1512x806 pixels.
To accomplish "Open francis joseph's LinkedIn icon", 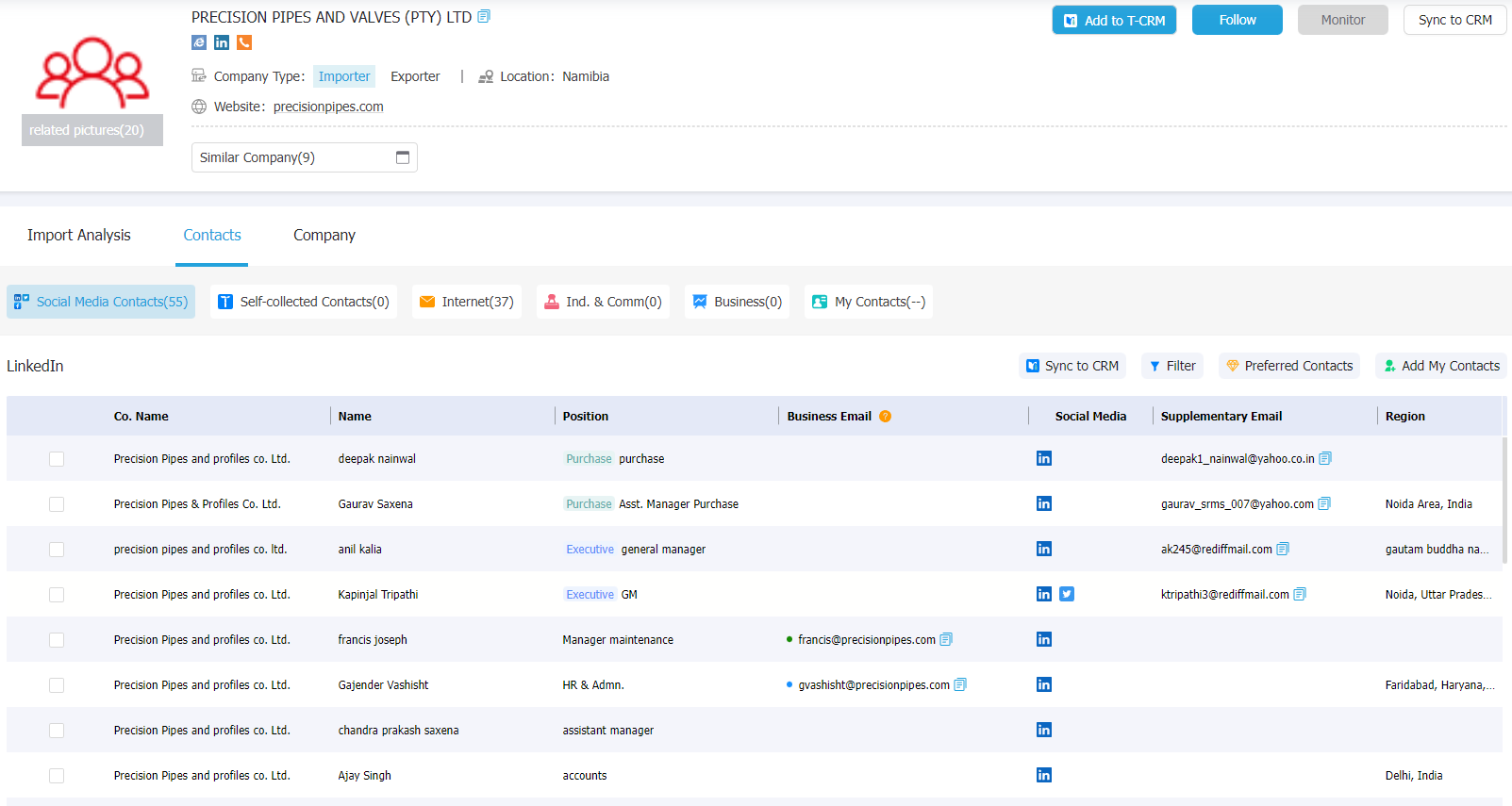I will pyautogui.click(x=1044, y=639).
